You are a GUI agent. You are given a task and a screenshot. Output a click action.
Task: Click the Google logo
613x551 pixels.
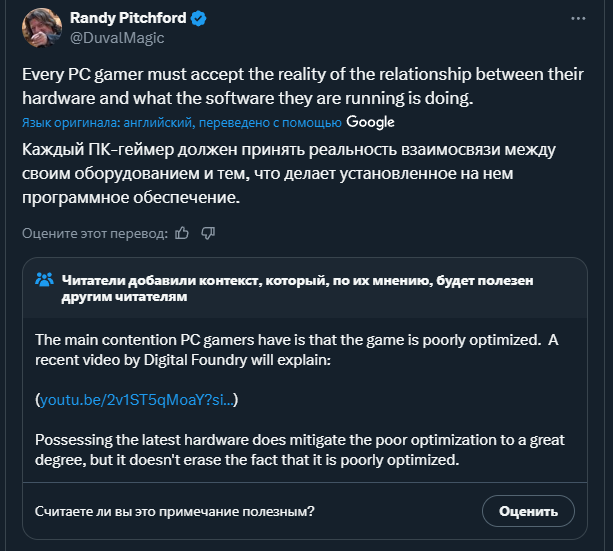coord(371,122)
